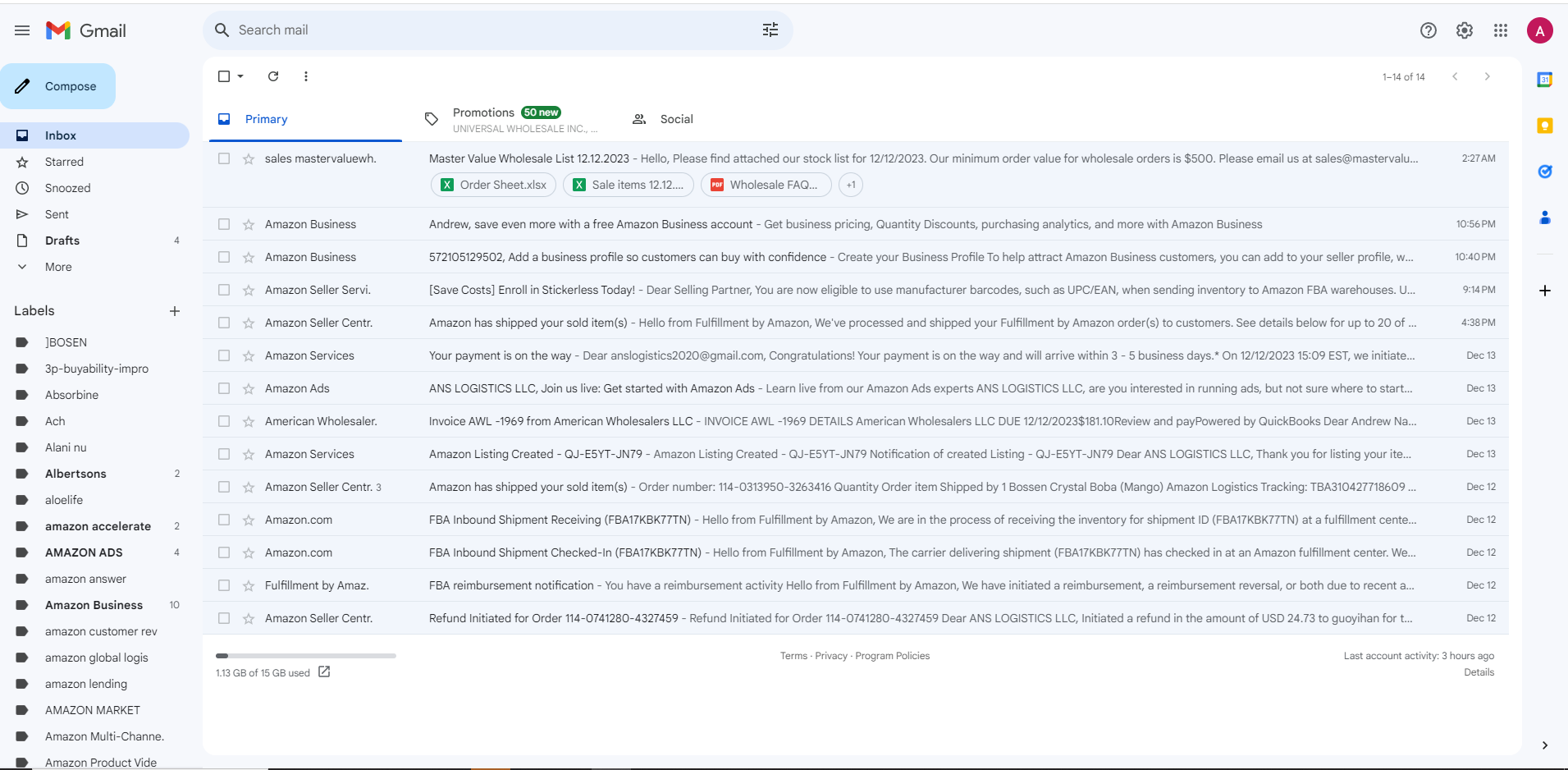1568x770 pixels.
Task: Create a new label with plus icon
Action: point(175,311)
